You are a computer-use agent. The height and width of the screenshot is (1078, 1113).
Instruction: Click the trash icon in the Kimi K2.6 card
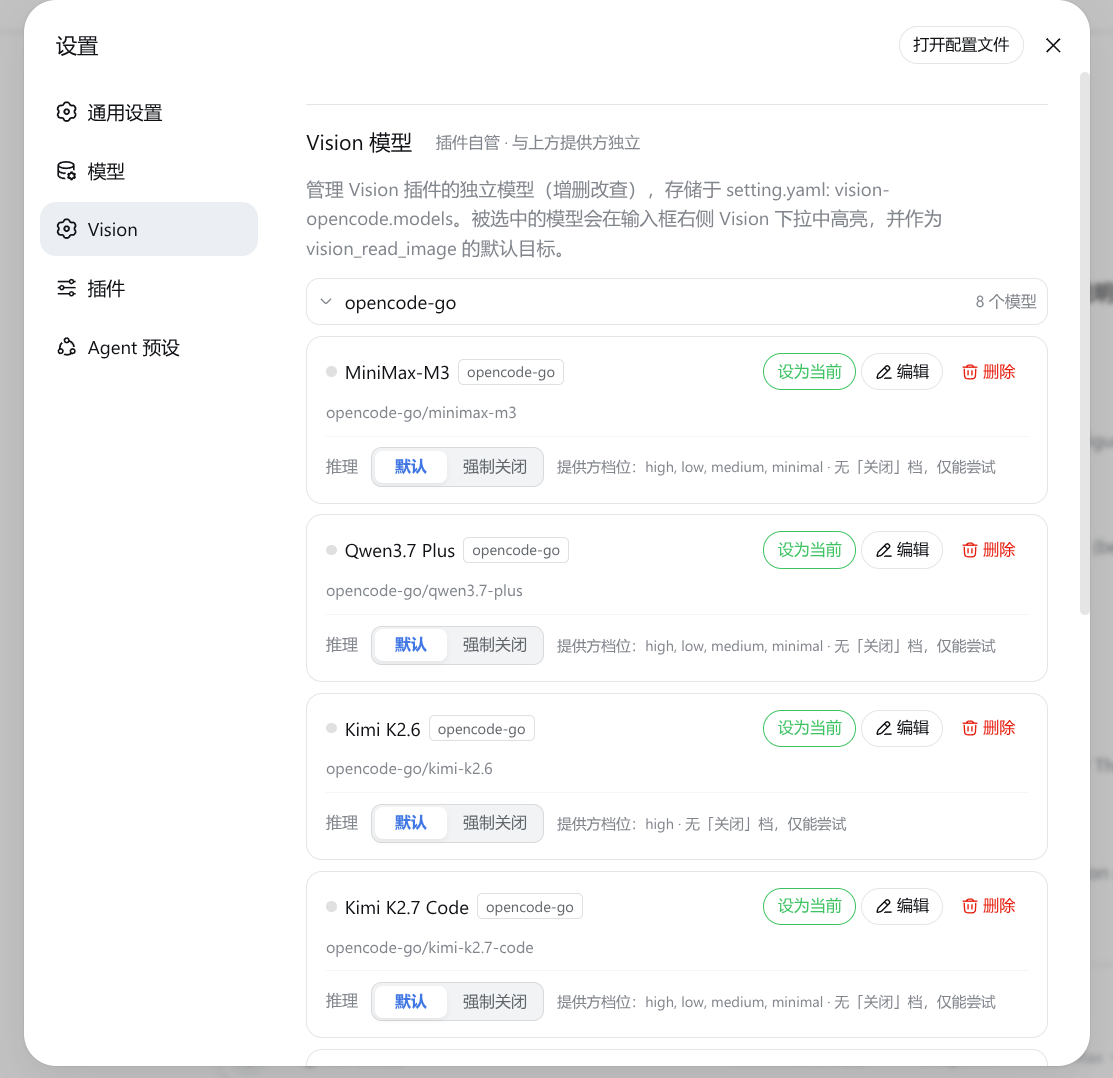970,728
